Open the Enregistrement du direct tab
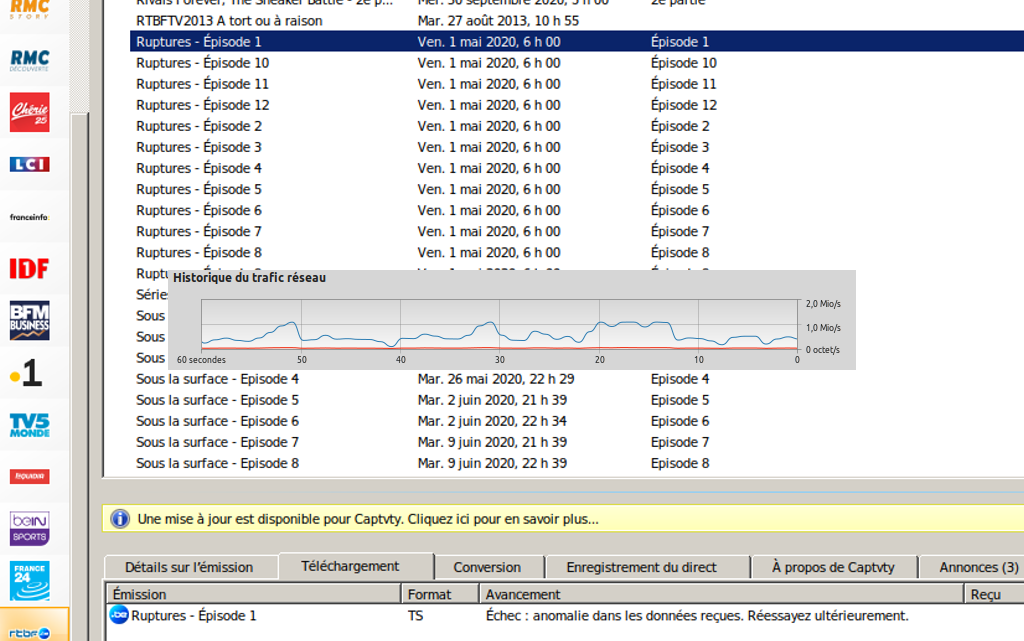Screen dimensions: 1024x641 [641, 567]
